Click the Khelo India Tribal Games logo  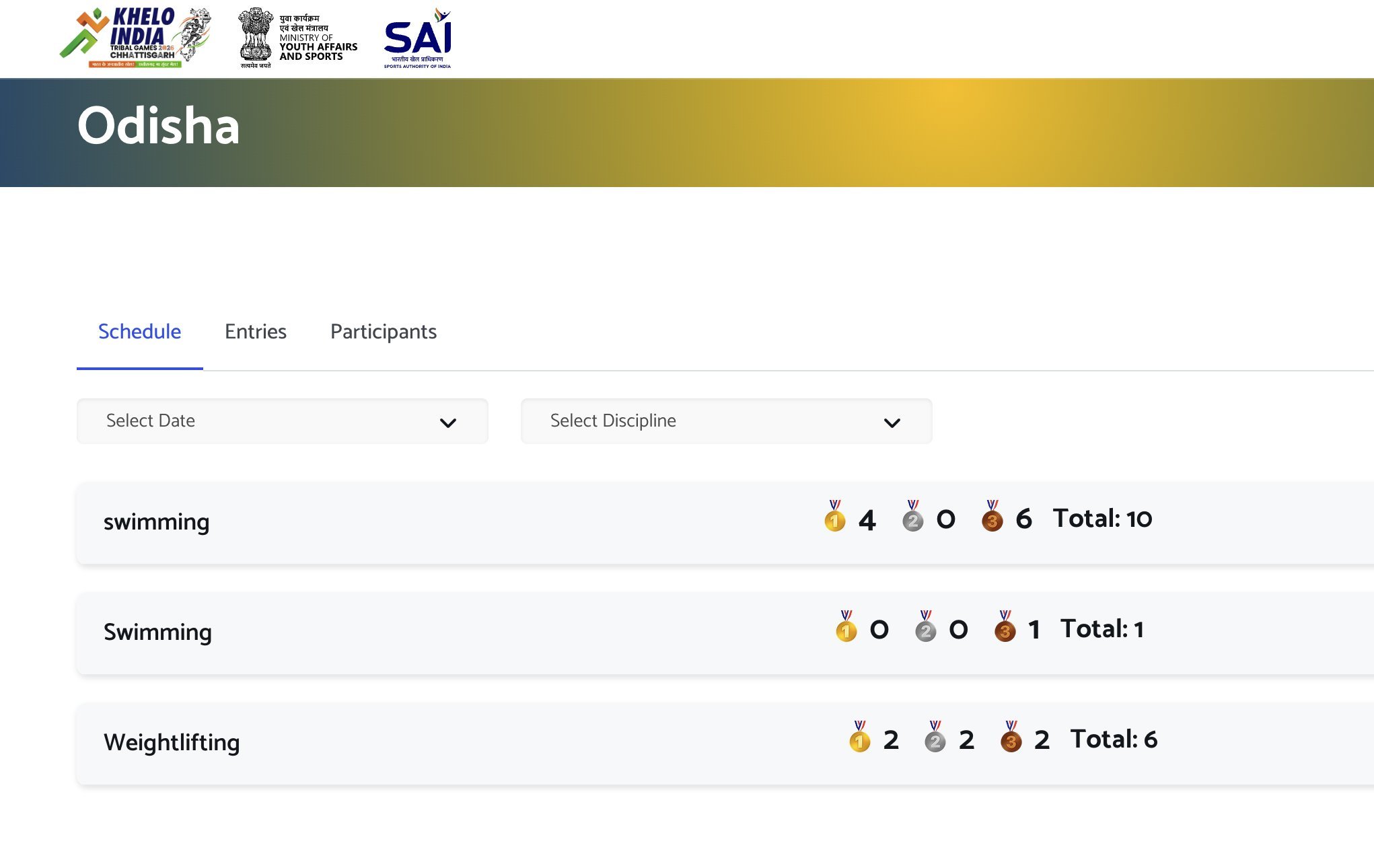point(135,38)
